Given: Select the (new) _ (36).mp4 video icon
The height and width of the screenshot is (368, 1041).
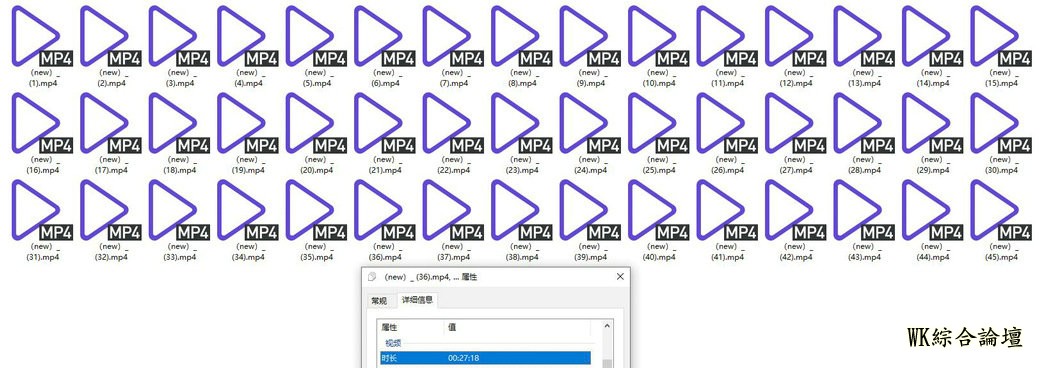Looking at the screenshot, I should [x=385, y=210].
